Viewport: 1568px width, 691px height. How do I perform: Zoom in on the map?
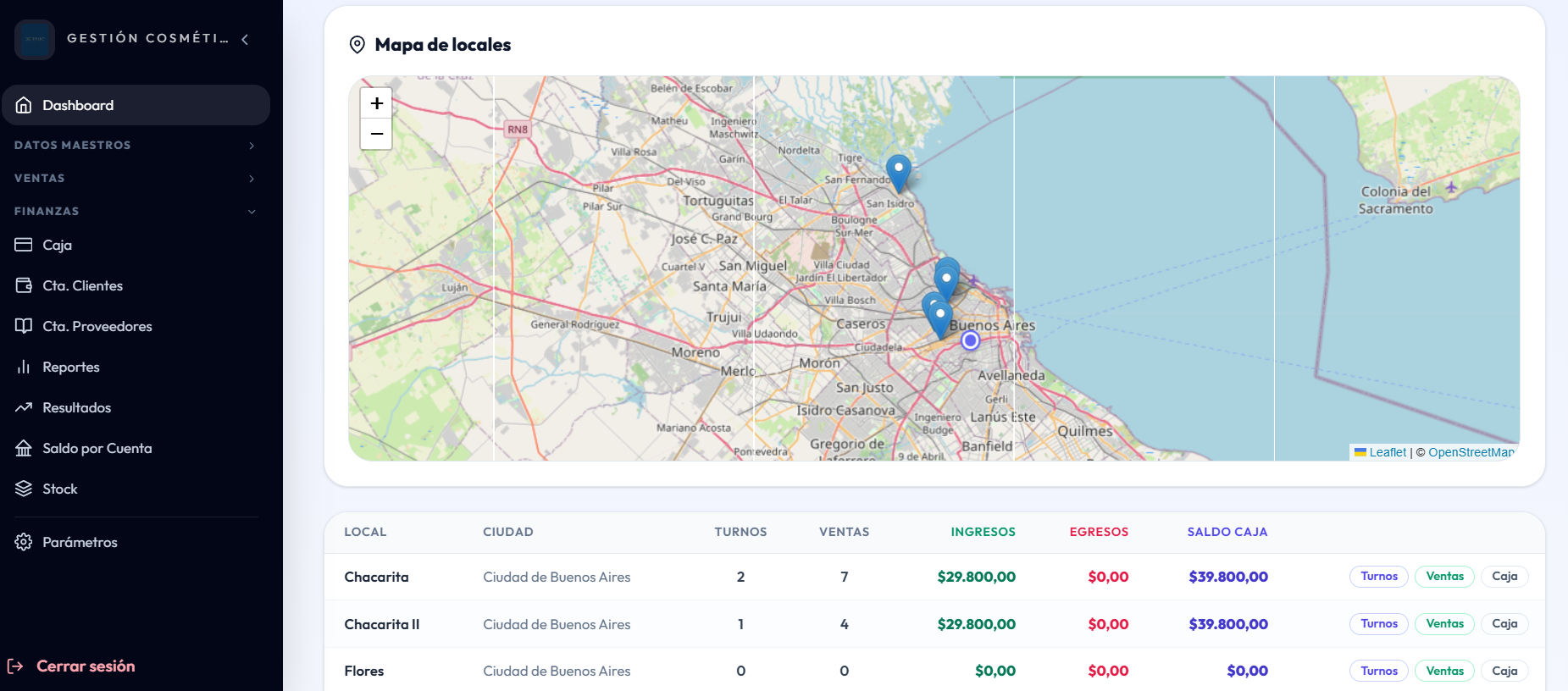[x=377, y=103]
